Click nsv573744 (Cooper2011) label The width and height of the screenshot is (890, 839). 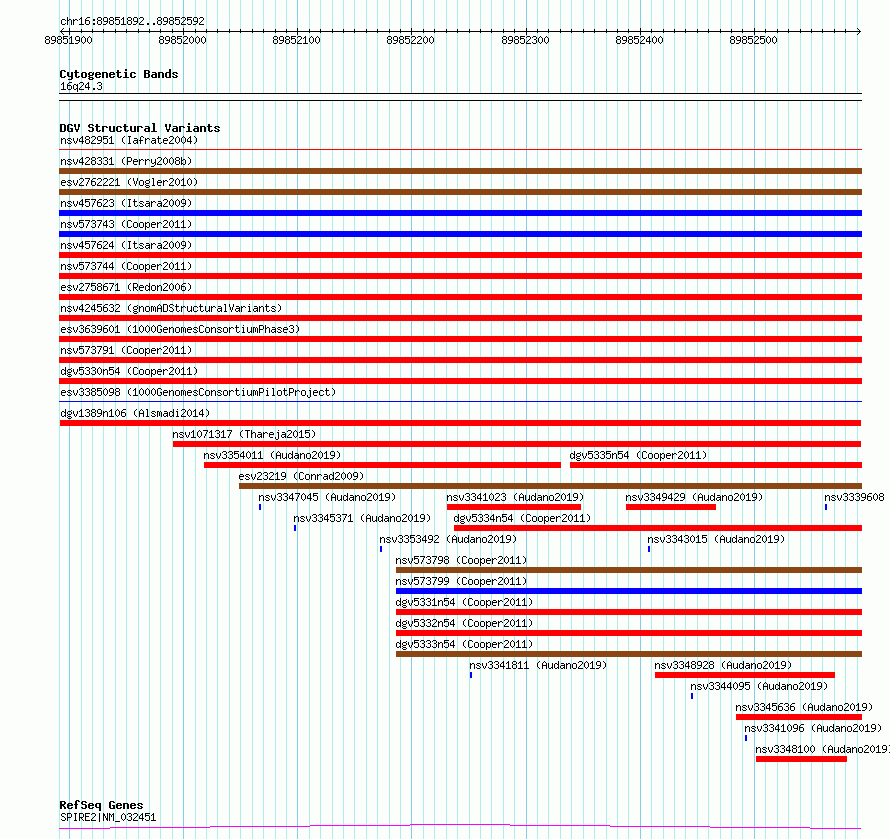pyautogui.click(x=126, y=266)
